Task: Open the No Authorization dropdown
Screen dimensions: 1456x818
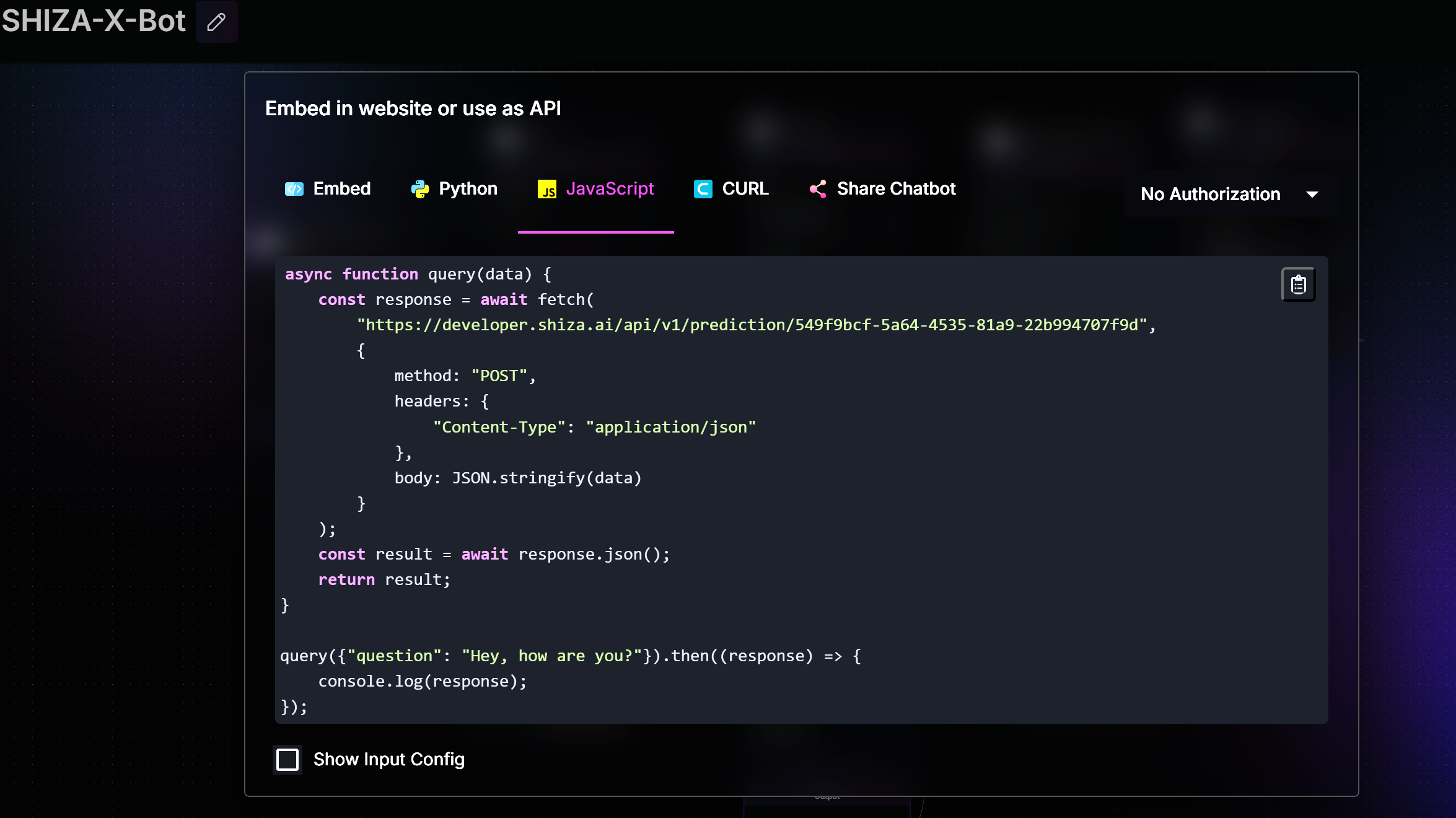Action: point(1210,194)
